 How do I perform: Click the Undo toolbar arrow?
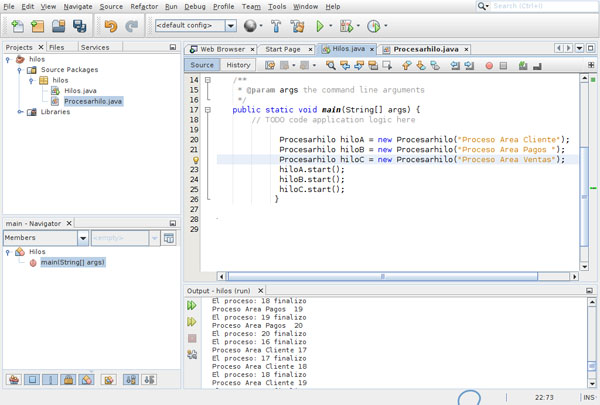tap(110, 26)
